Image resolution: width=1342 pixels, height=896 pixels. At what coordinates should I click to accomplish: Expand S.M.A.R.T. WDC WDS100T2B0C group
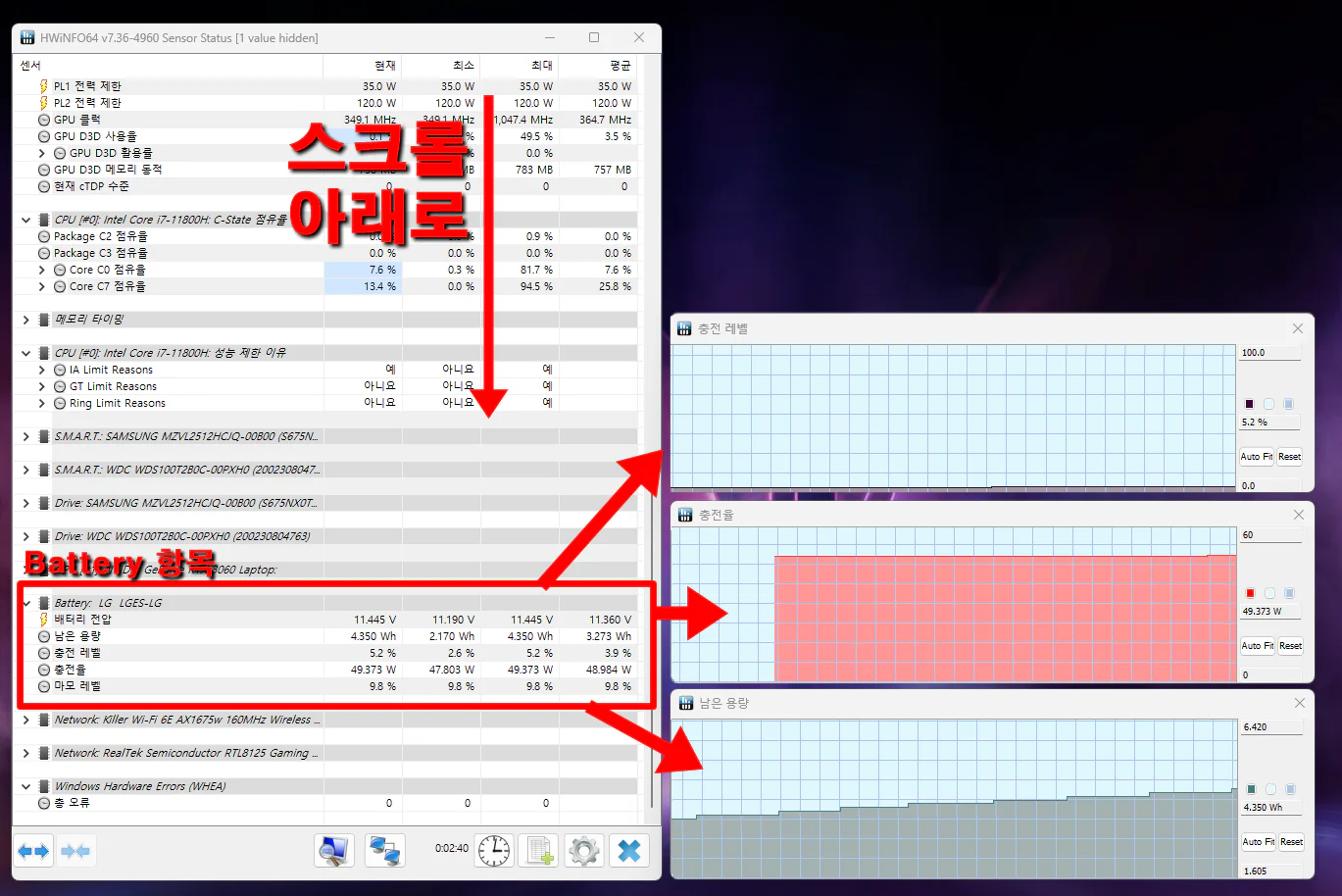[25, 470]
